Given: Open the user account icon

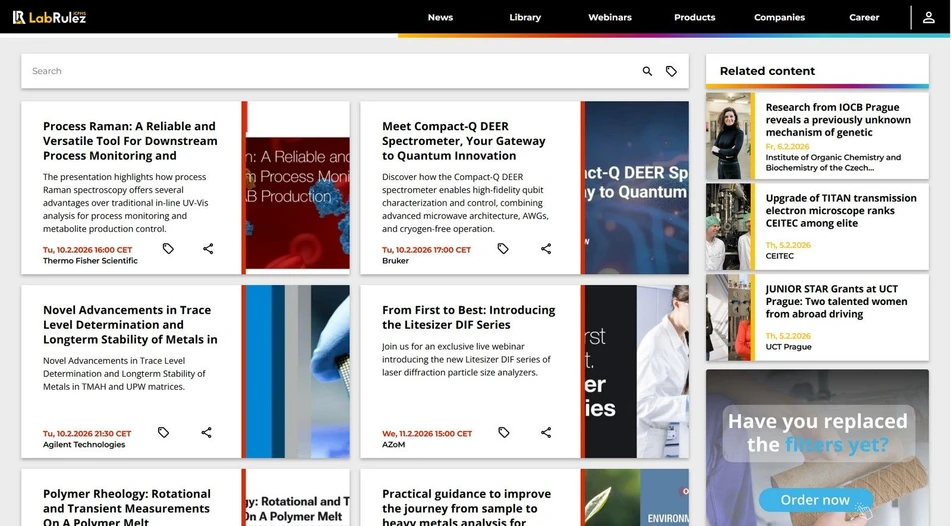Looking at the screenshot, I should pos(929,18).
